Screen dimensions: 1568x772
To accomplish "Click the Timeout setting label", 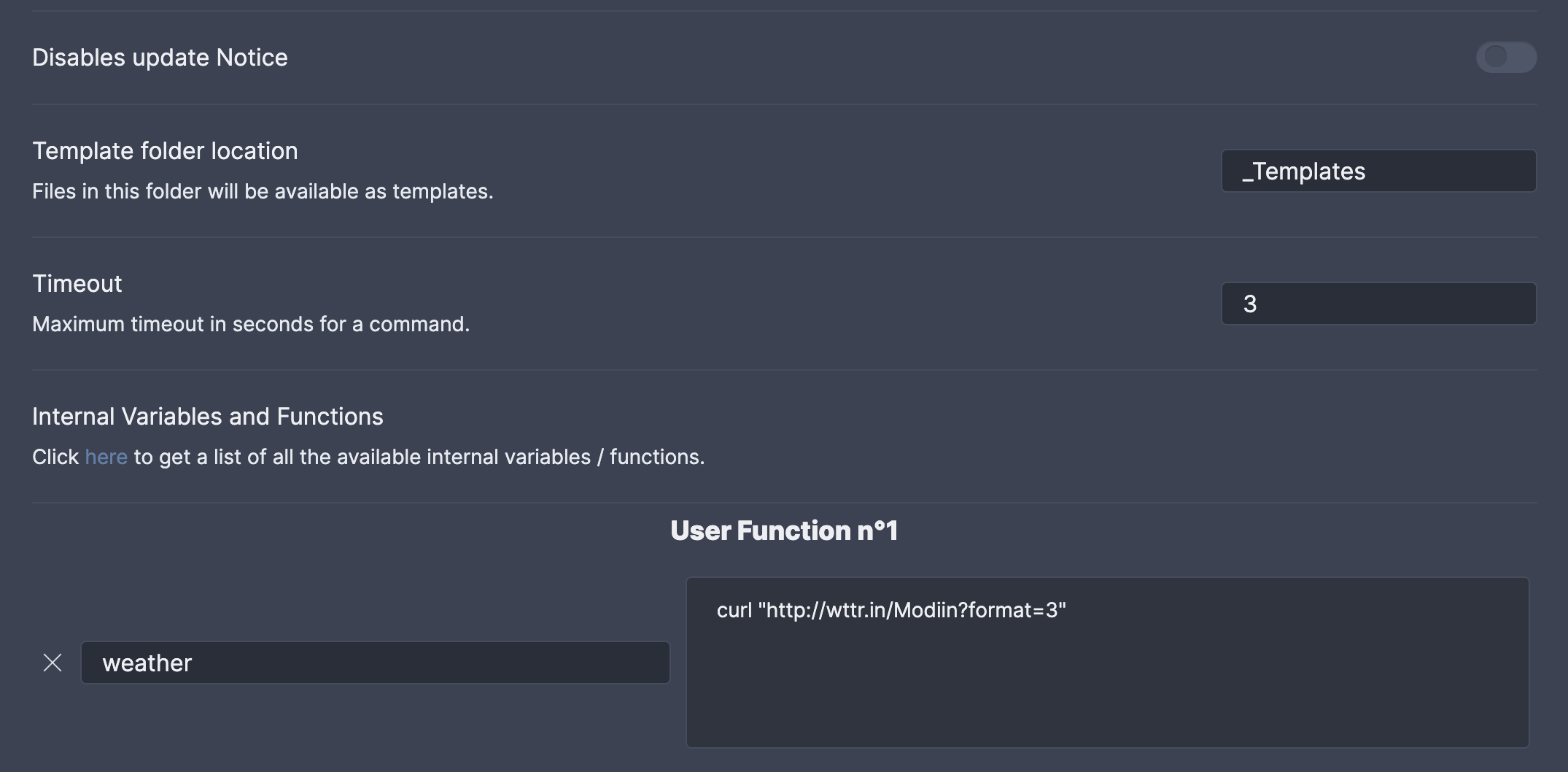I will (77, 283).
